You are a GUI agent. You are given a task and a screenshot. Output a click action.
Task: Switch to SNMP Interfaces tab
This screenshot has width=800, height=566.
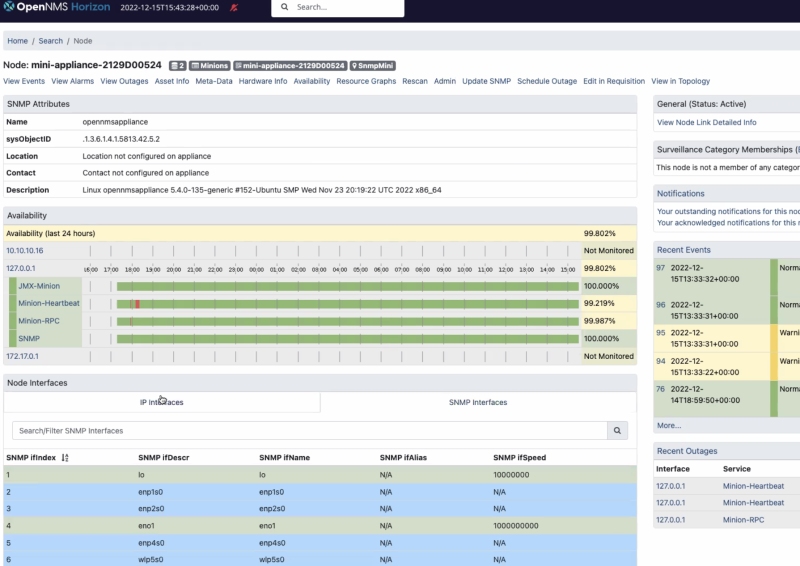tap(478, 402)
